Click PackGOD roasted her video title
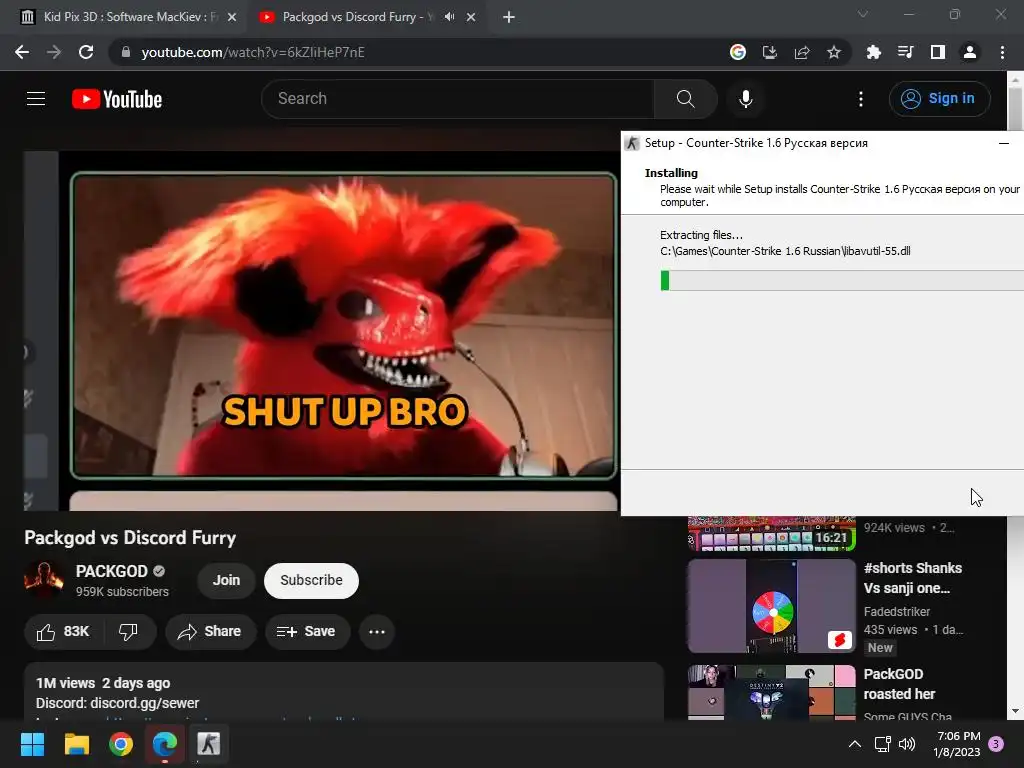Screen dimensions: 1024x768 pos(899,684)
